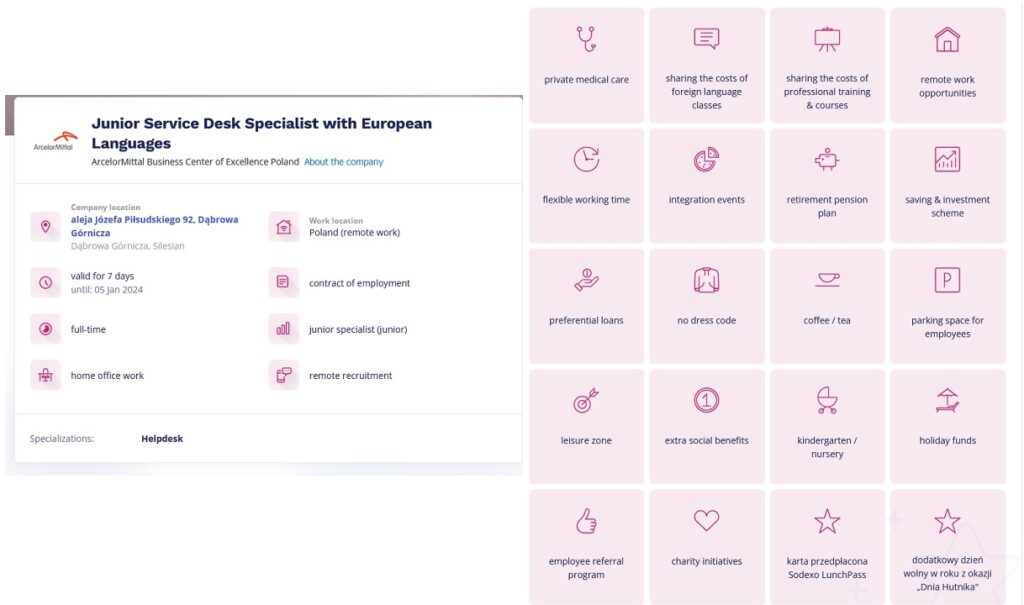The image size is (1024, 605).
Task: Click the no dress code jacket icon
Action: pos(706,280)
